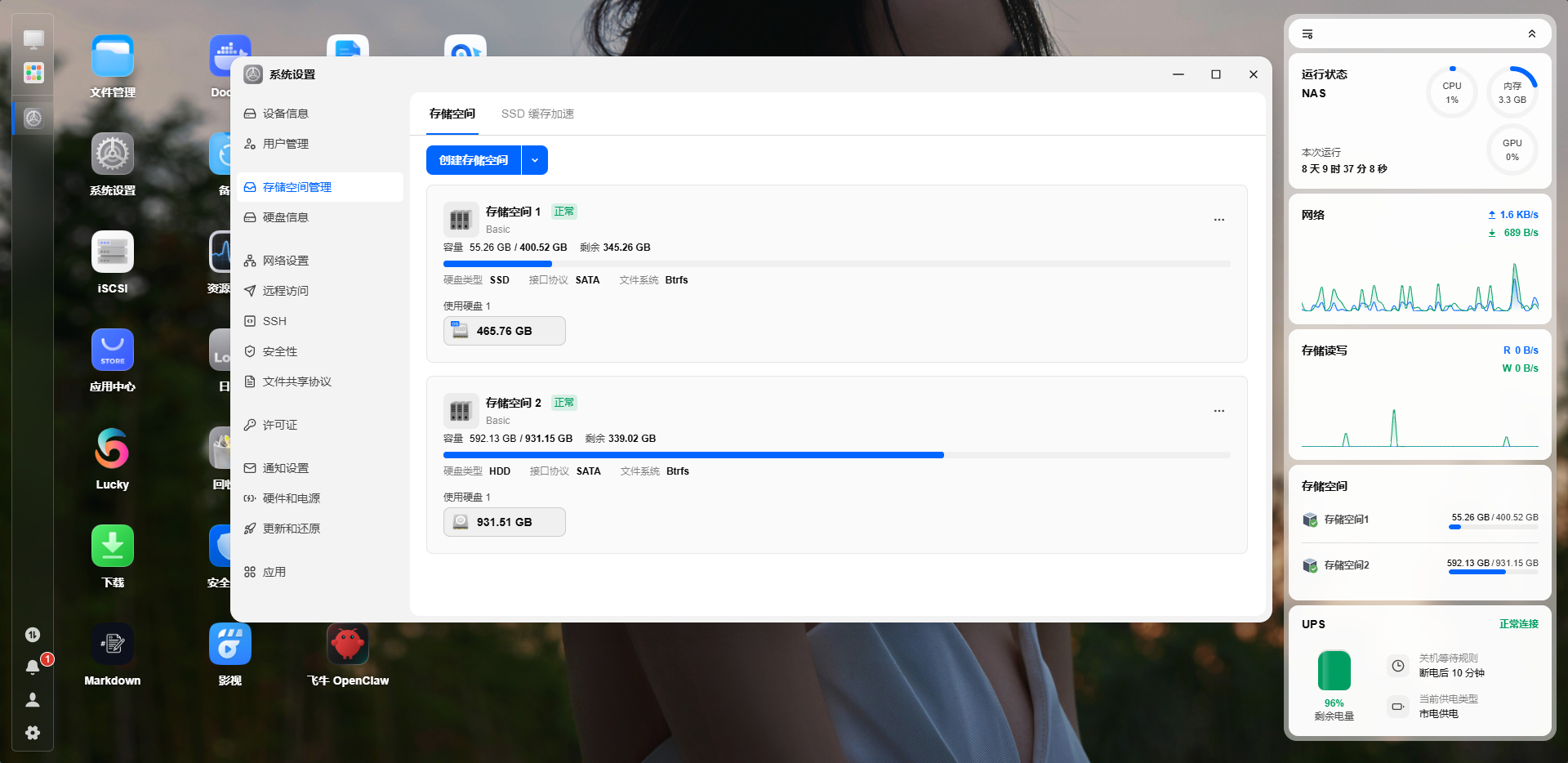Click 存储空间 1 capacity usage bar

point(837,264)
